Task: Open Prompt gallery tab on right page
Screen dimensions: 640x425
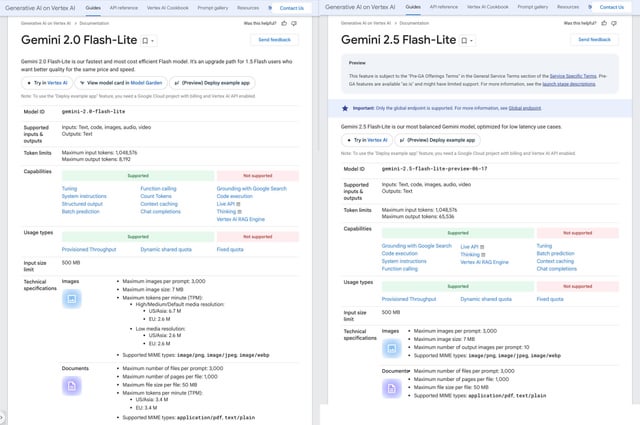Action: click(x=533, y=7)
